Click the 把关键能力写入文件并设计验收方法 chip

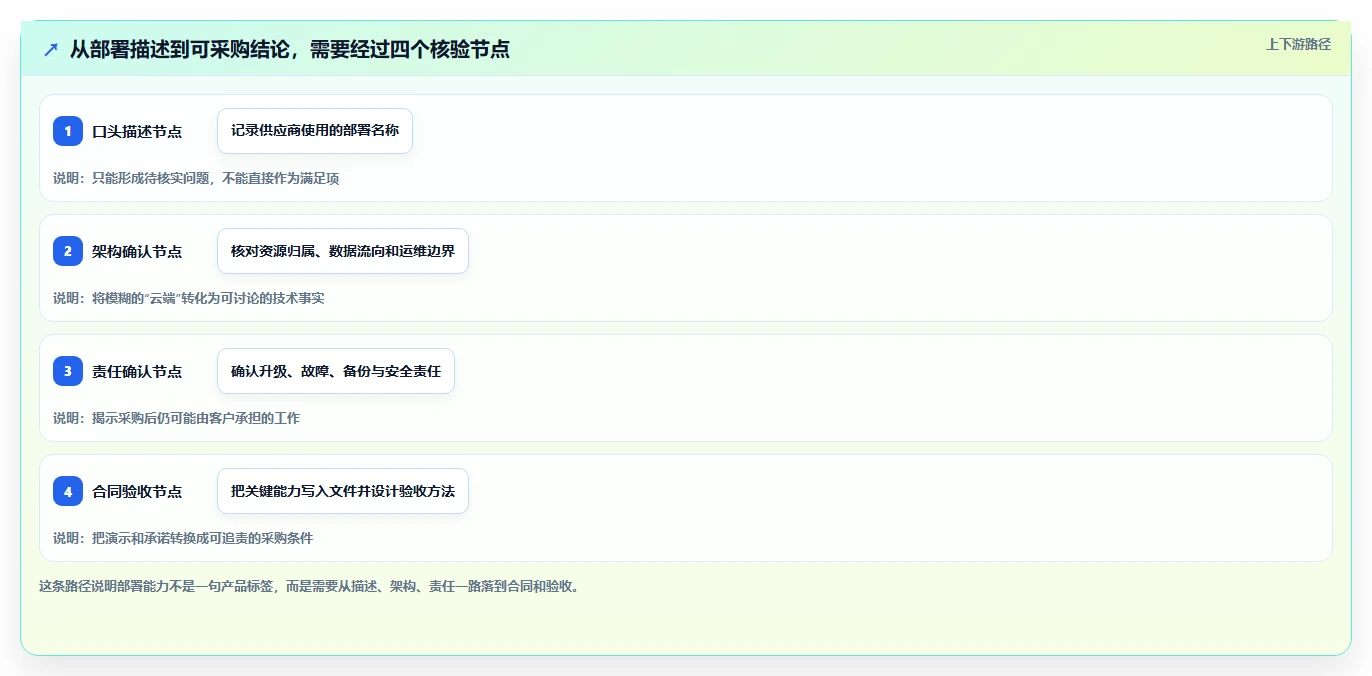tap(343, 491)
